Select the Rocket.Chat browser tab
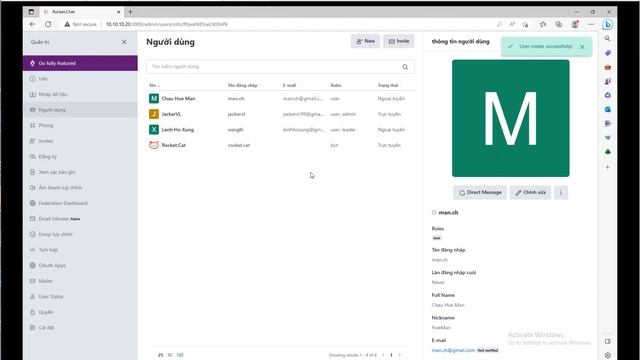This screenshot has height=360, width=640. click(82, 12)
